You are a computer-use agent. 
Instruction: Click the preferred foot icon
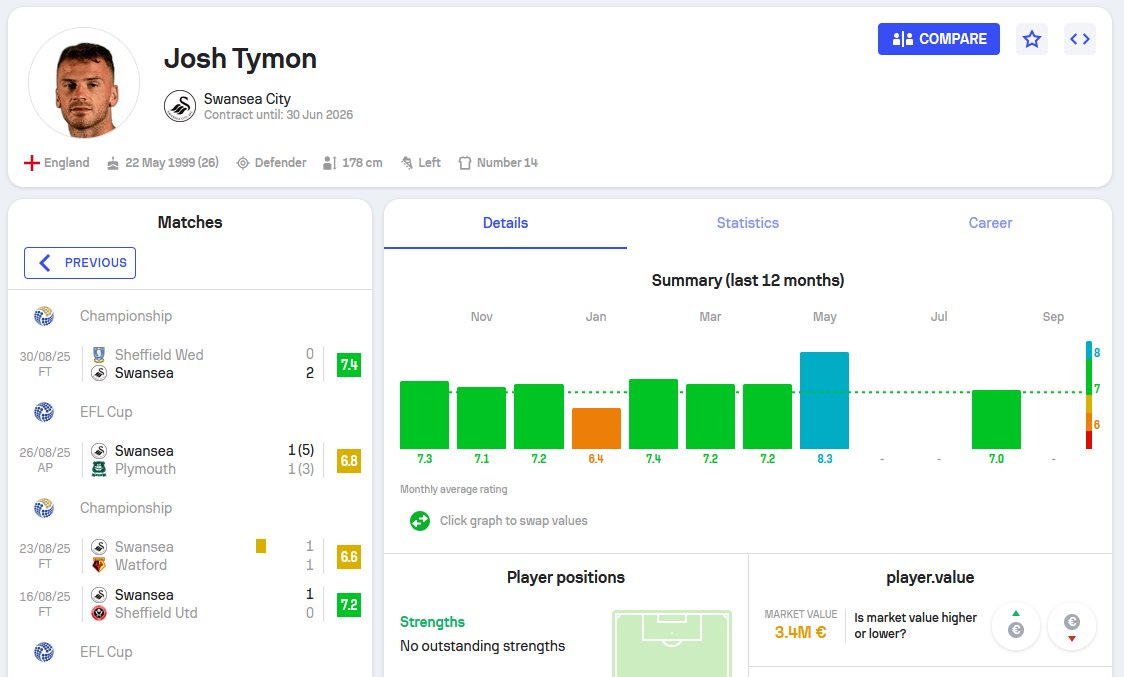(x=406, y=163)
